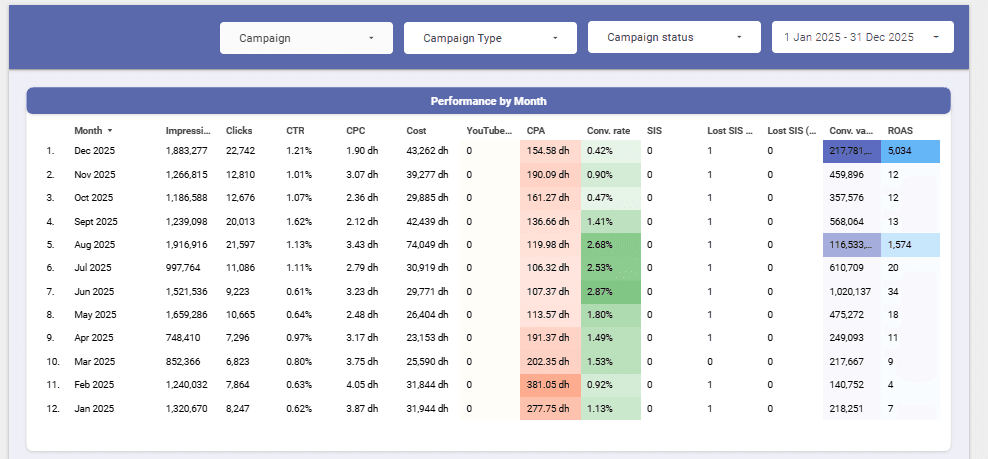The image size is (988, 459).
Task: Select the Jan 2025 month cell
Action: 94,409
